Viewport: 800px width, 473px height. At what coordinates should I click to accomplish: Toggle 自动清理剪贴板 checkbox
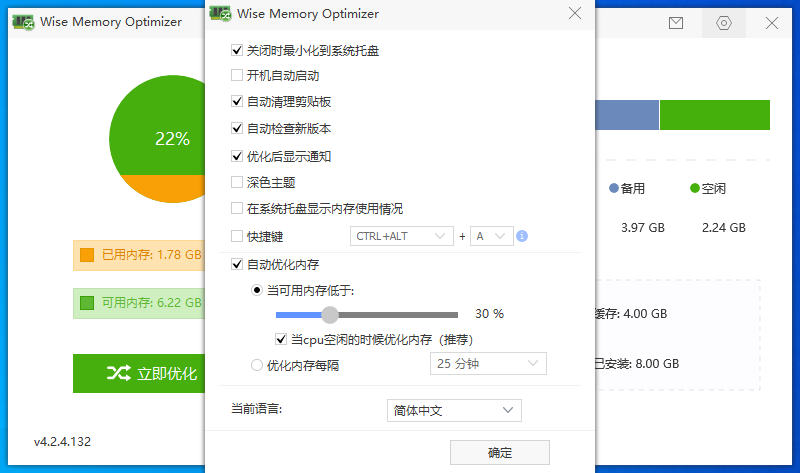[x=237, y=101]
